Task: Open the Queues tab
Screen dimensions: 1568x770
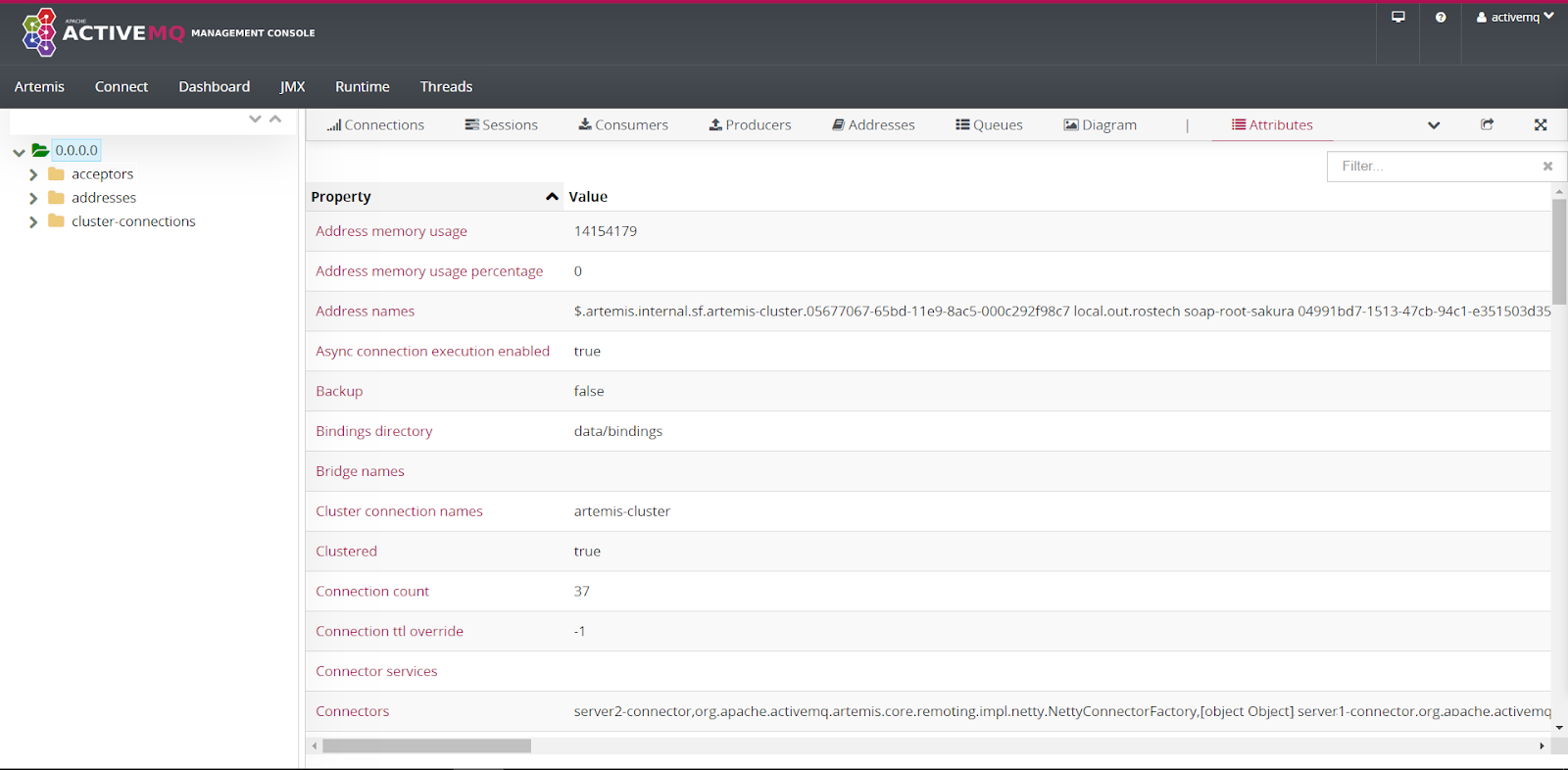Action: pos(989,124)
